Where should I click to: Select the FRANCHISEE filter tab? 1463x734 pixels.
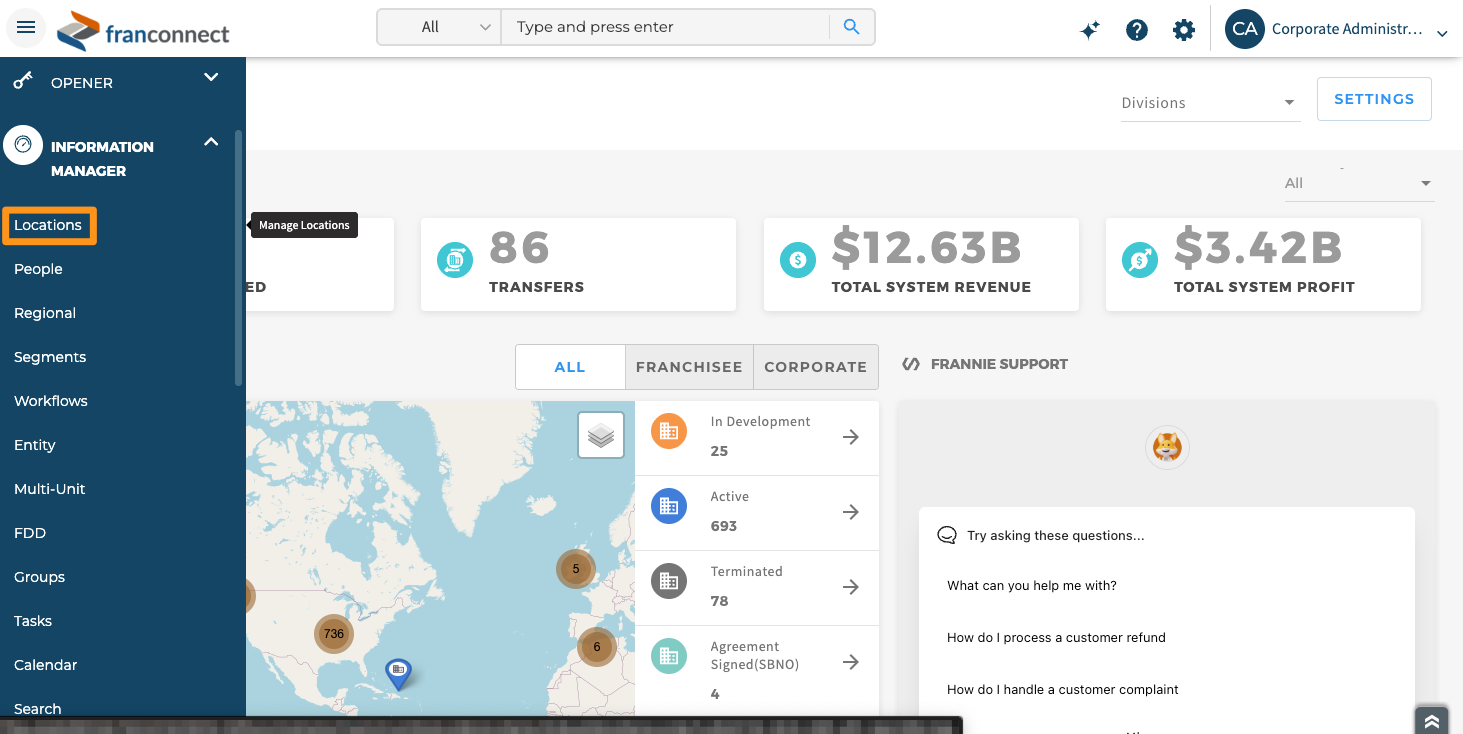689,367
